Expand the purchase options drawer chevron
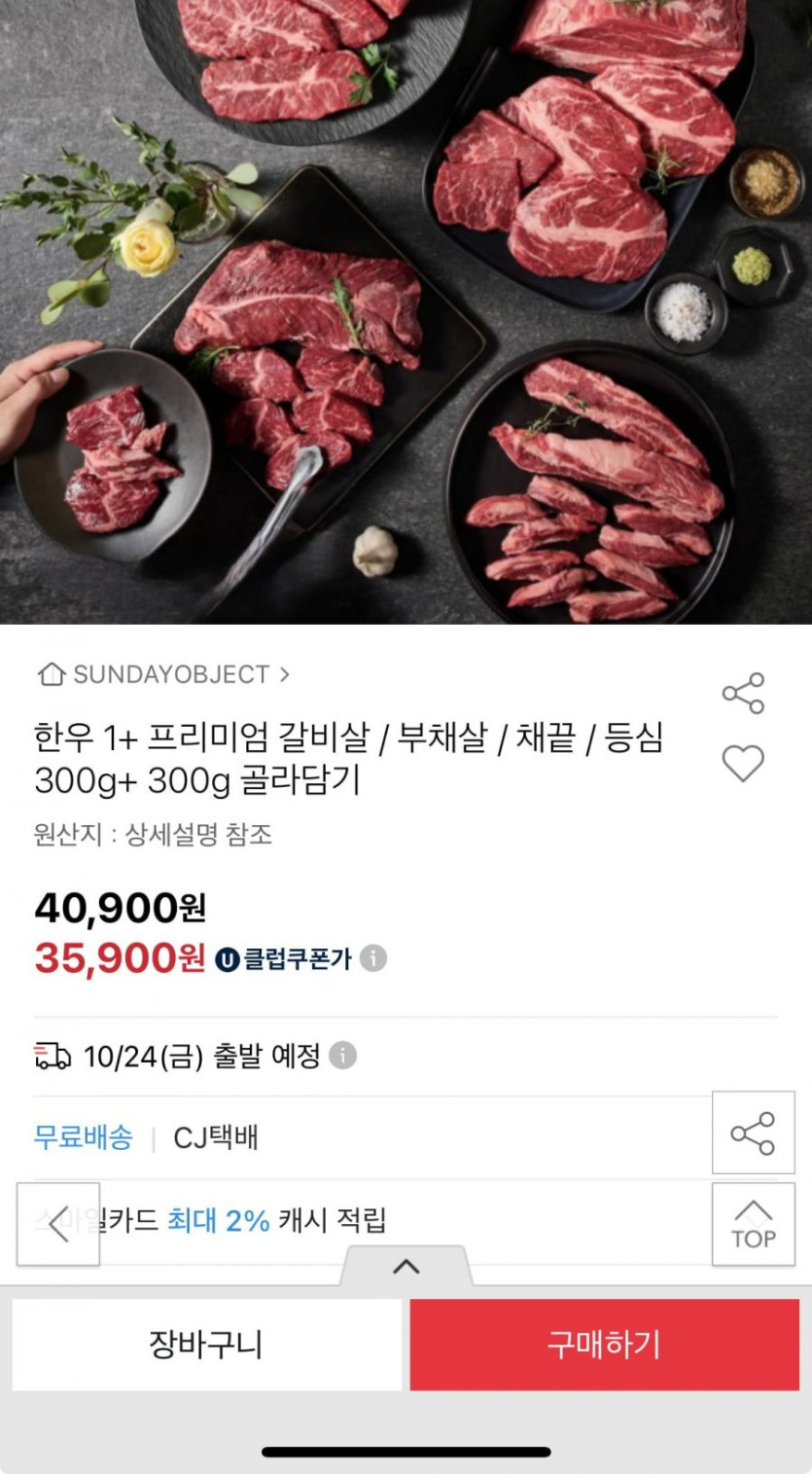The image size is (812, 1474). (406, 1267)
